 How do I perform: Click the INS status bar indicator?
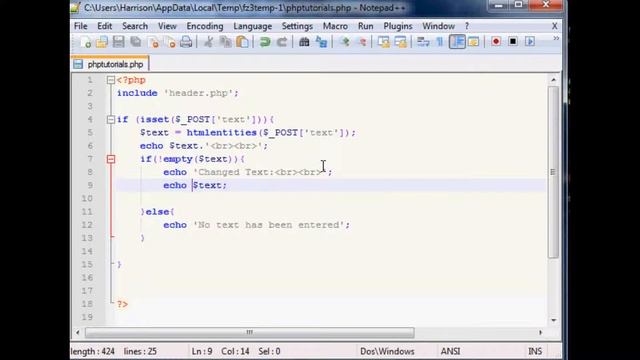coord(535,351)
